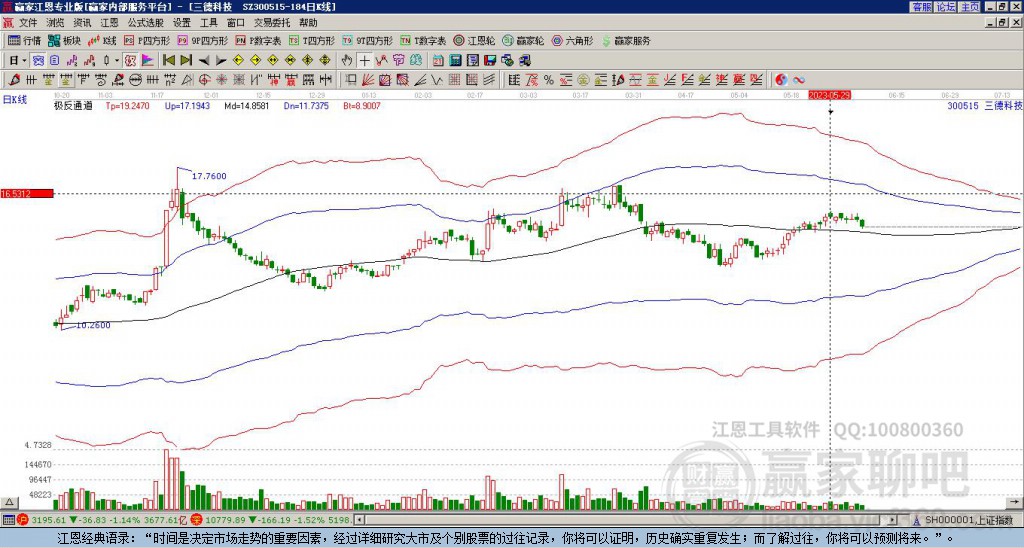The height and width of the screenshot is (548, 1024).
Task: Expand the candlestick style dropdown arrow
Action: tap(117, 61)
